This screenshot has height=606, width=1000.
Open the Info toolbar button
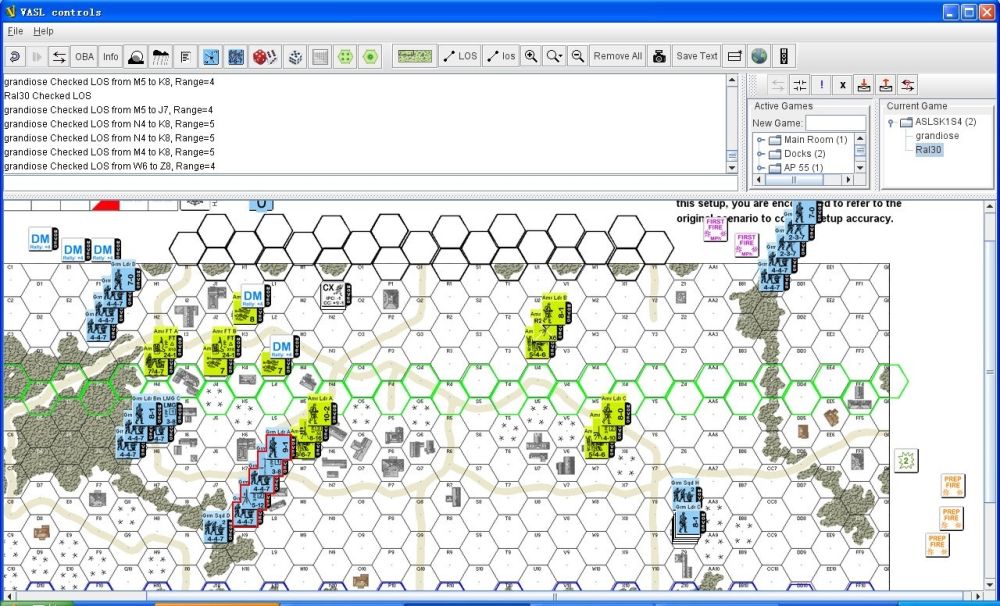tap(111, 56)
